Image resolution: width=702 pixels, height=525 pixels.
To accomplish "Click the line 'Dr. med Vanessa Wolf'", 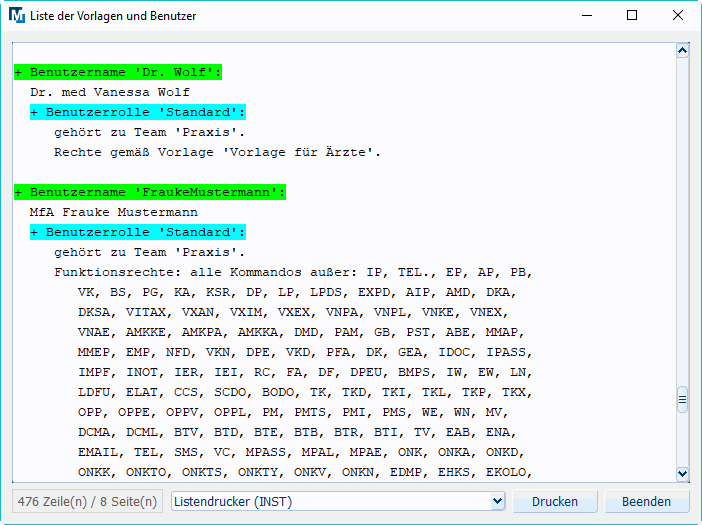I will 109,92.
